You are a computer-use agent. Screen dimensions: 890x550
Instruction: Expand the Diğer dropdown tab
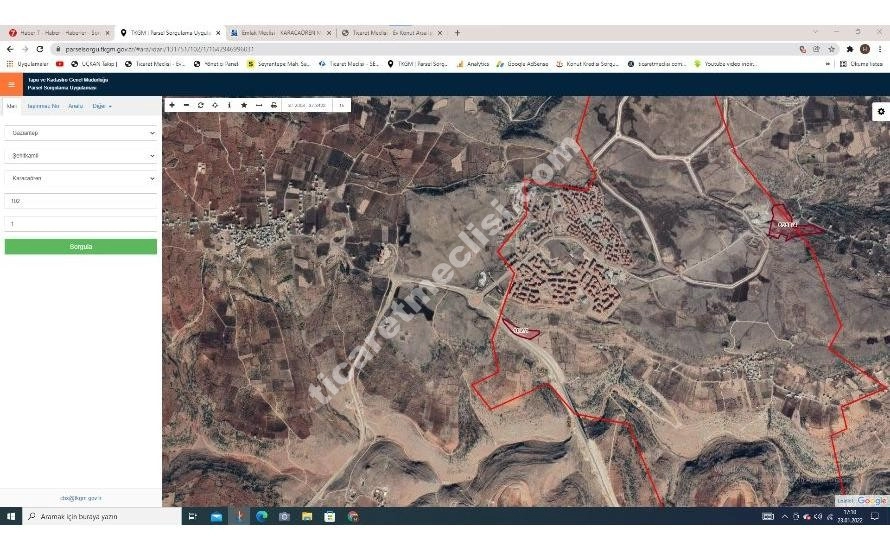pos(102,106)
